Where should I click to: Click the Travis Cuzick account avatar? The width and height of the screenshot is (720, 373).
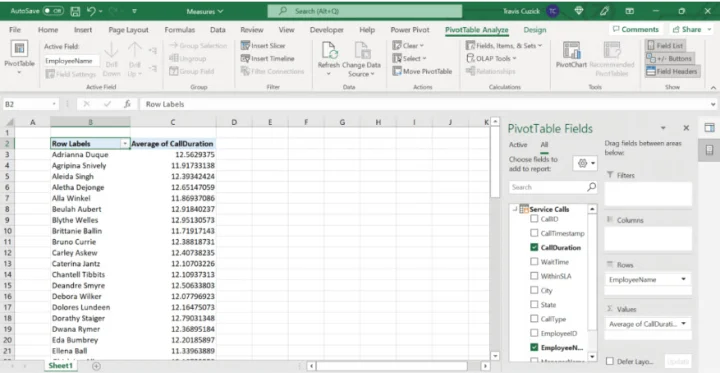(x=553, y=11)
